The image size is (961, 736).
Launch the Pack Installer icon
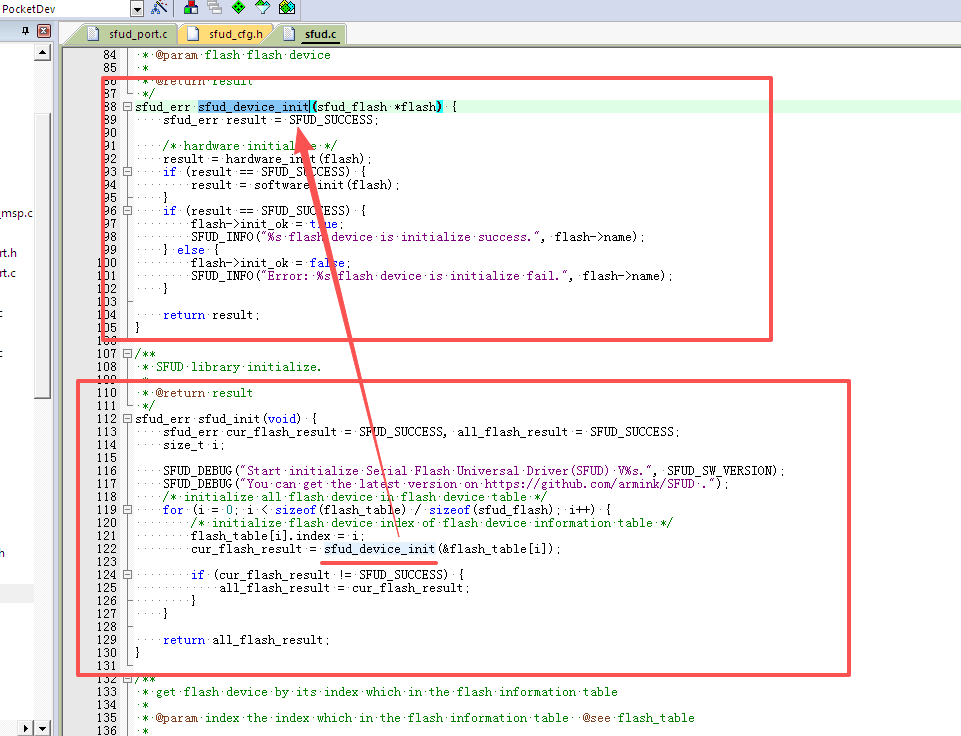click(287, 7)
